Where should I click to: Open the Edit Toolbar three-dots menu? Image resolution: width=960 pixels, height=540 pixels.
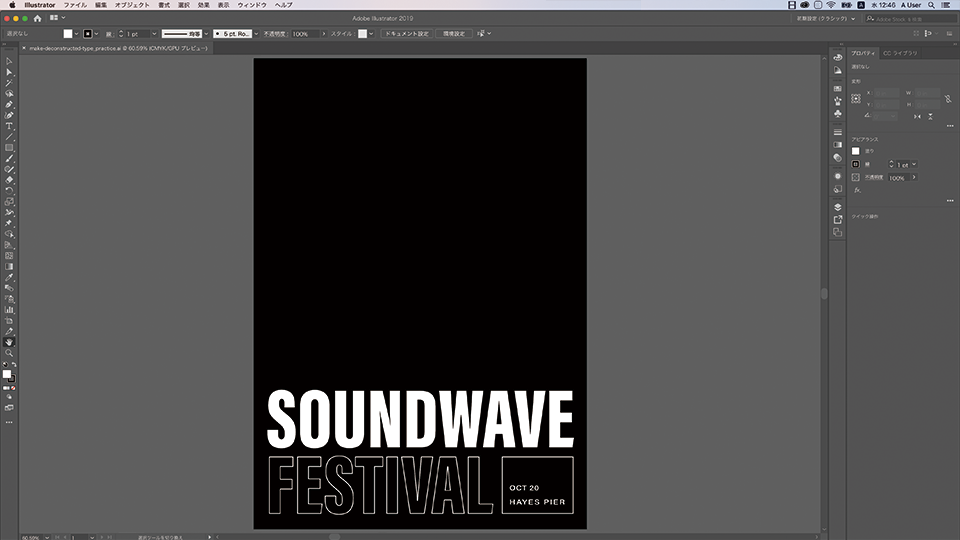click(9, 422)
